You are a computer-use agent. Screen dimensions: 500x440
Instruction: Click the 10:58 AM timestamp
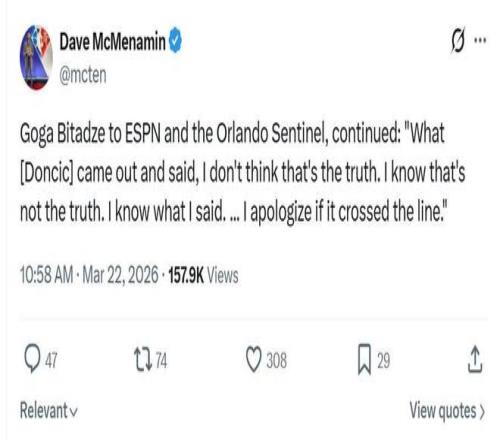pos(46,275)
